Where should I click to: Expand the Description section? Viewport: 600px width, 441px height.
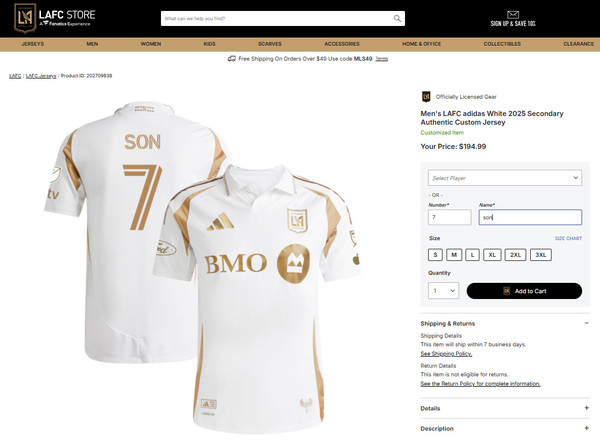pos(586,428)
